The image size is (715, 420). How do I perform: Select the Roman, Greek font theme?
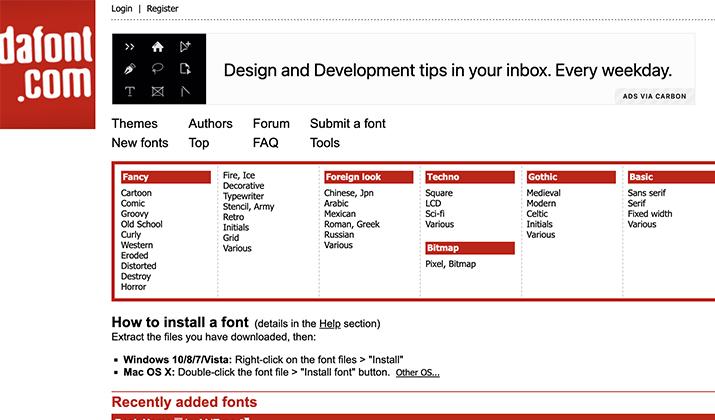352,224
